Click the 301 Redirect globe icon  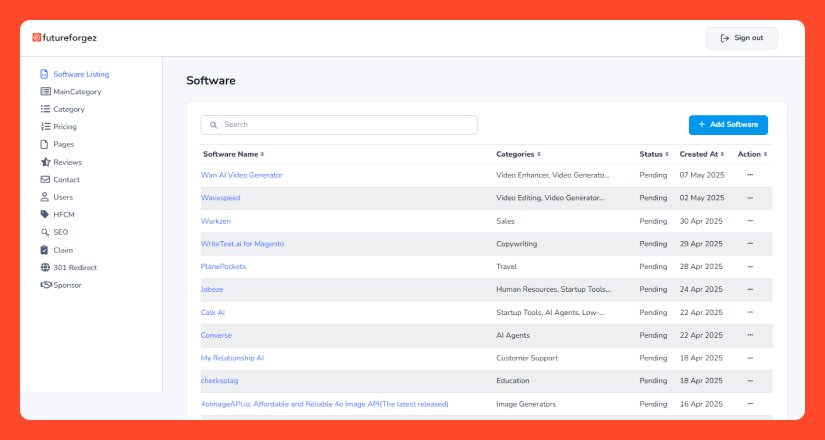pyautogui.click(x=45, y=268)
